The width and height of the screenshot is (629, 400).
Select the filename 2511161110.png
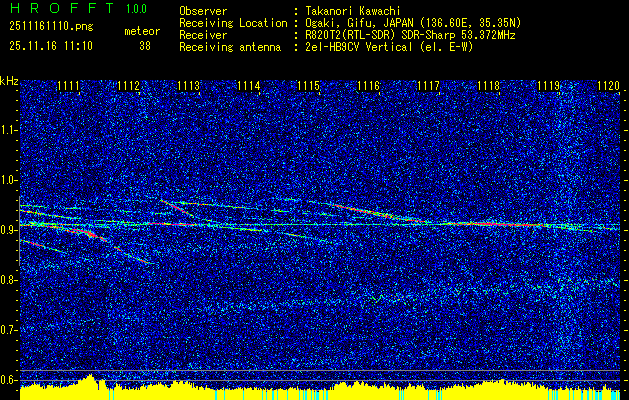pyautogui.click(x=51, y=27)
